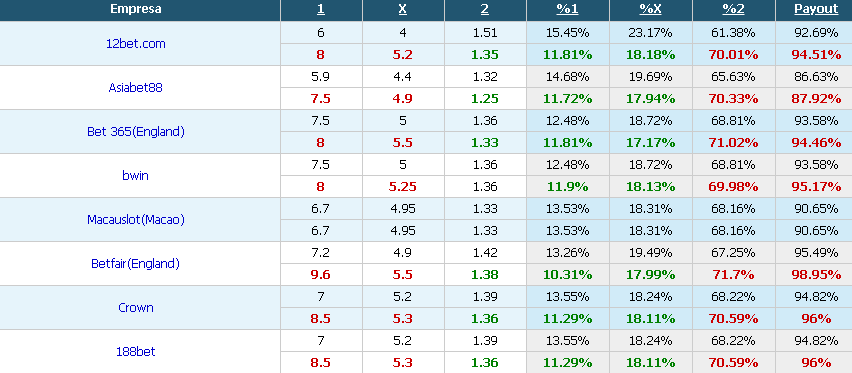Open the 12bet.com bookmaker link
The height and width of the screenshot is (373, 852).
click(x=135, y=43)
